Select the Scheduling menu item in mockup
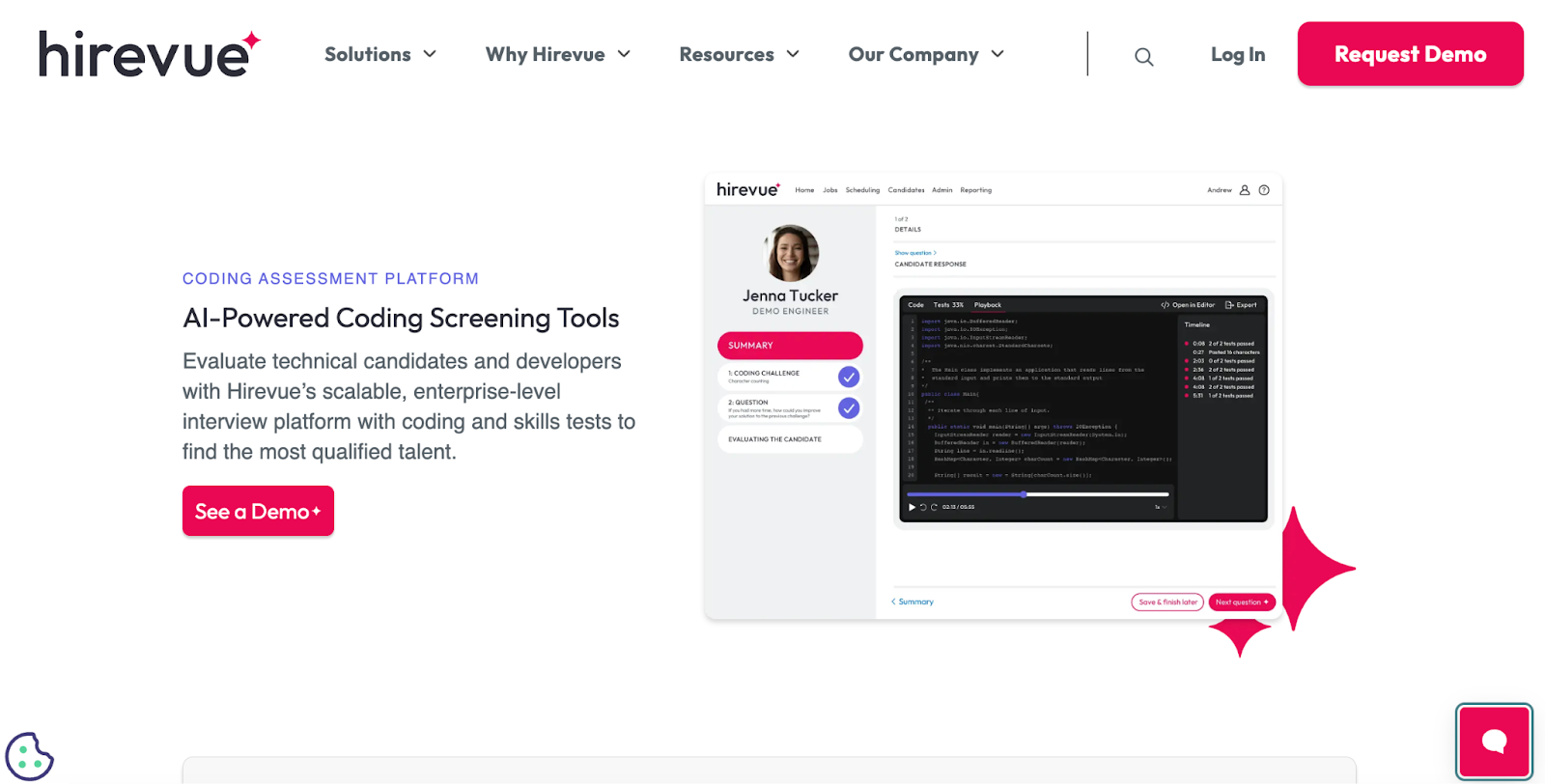Viewport: 1545px width, 784px height. [x=862, y=190]
